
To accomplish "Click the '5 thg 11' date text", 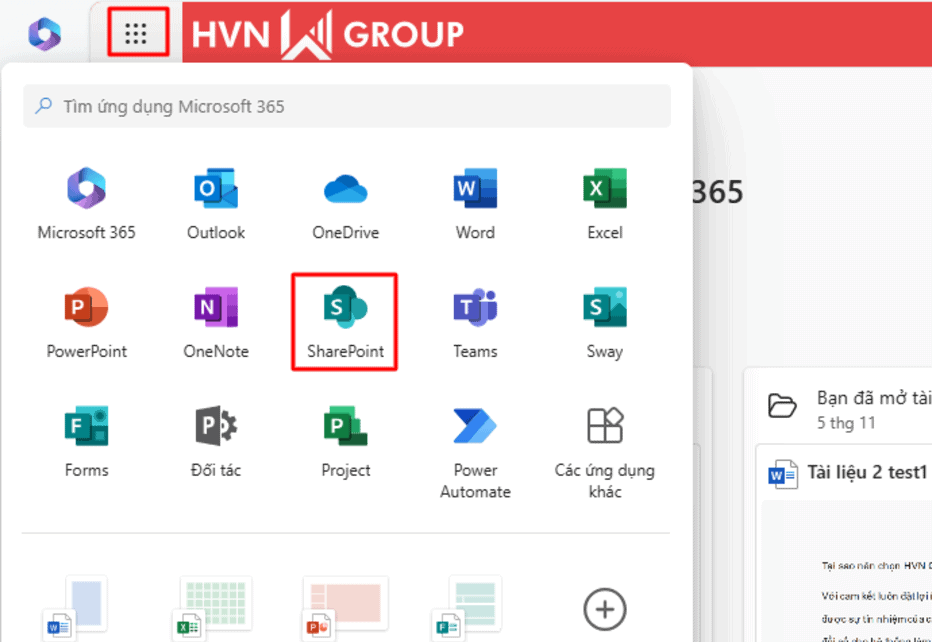I will pyautogui.click(x=846, y=423).
